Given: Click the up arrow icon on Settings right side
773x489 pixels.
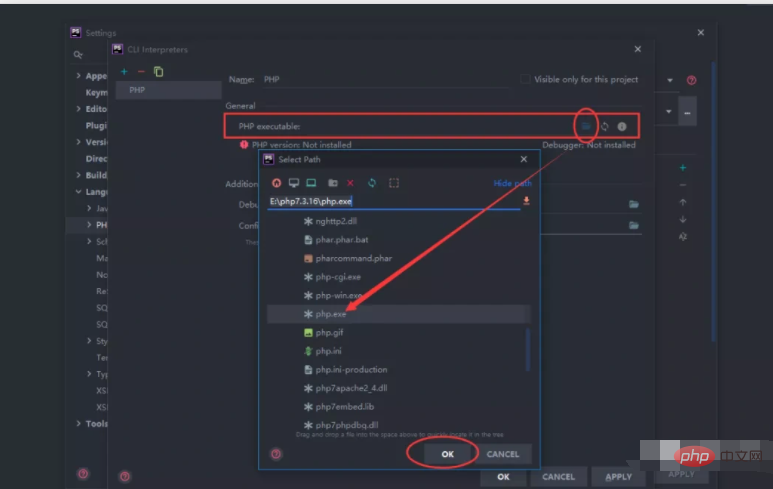Looking at the screenshot, I should 683,202.
